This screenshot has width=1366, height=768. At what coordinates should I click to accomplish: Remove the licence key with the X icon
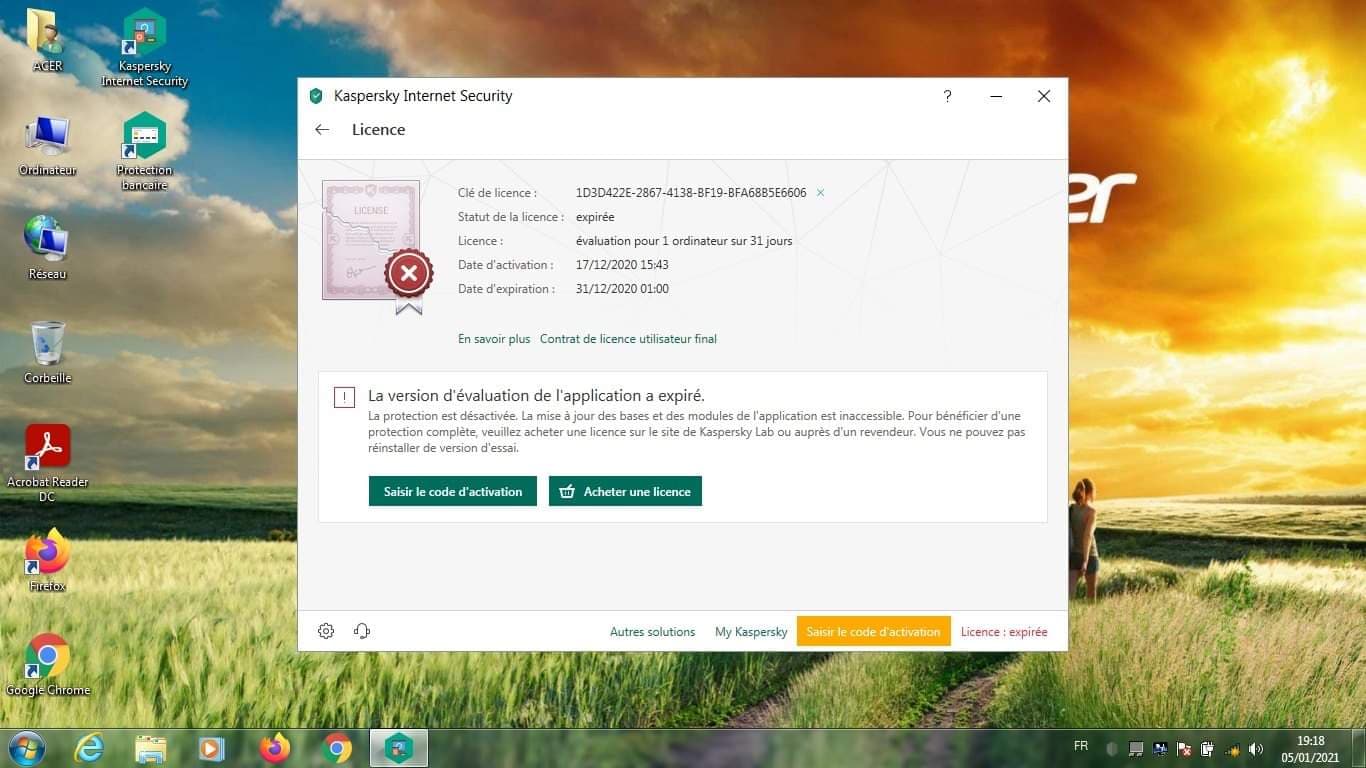821,193
